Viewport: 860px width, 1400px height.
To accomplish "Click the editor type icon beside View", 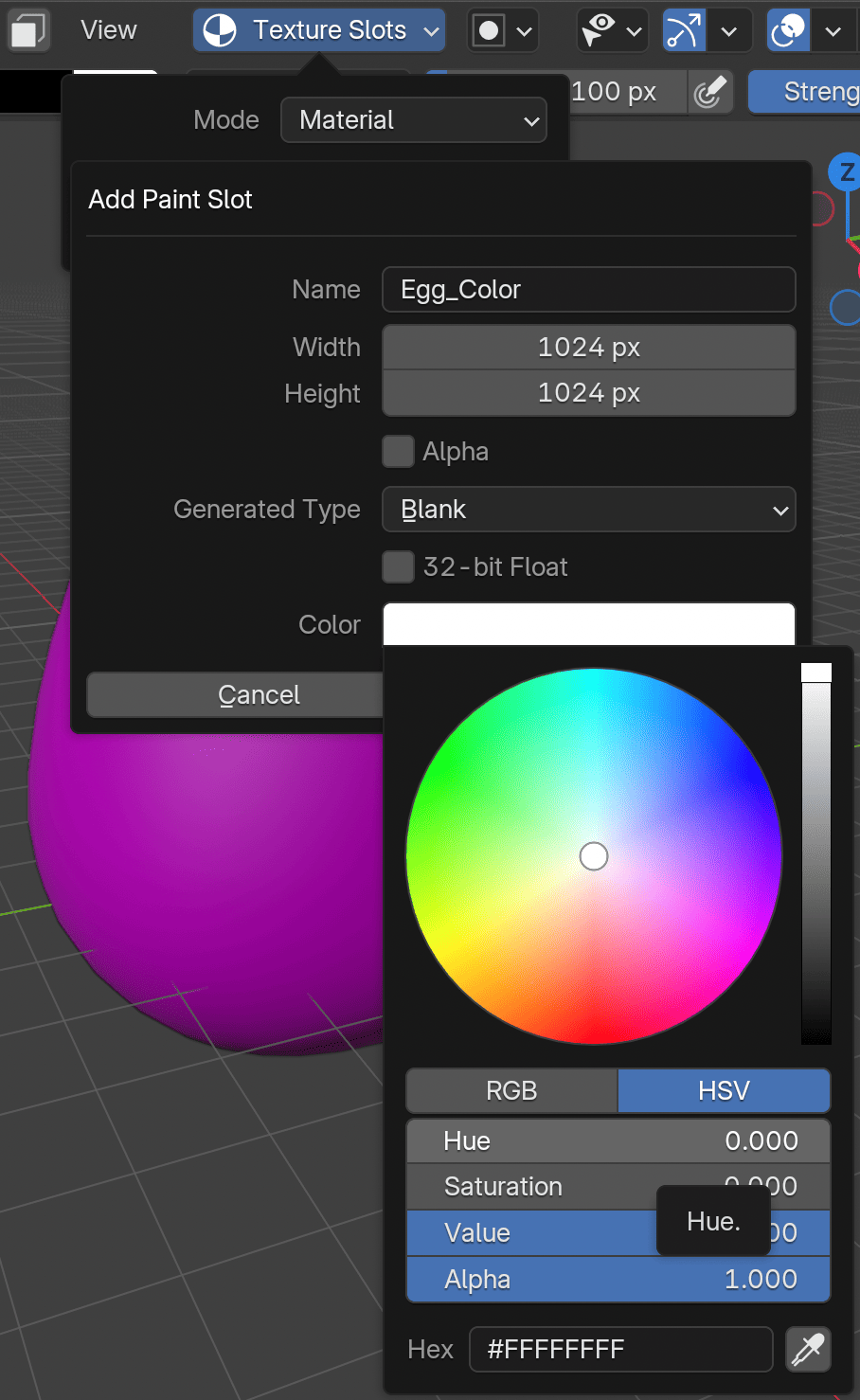I will (27, 30).
